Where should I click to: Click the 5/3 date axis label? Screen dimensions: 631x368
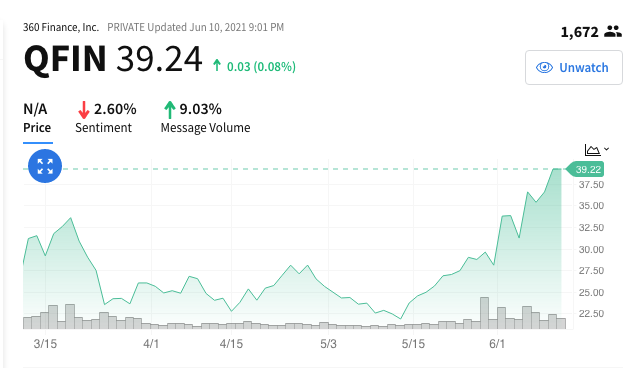(x=328, y=344)
